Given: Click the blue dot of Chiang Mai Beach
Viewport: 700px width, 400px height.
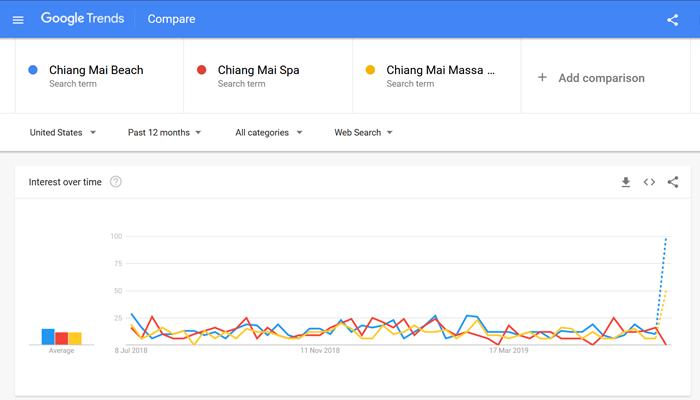Looking at the screenshot, I should pyautogui.click(x=33, y=70).
